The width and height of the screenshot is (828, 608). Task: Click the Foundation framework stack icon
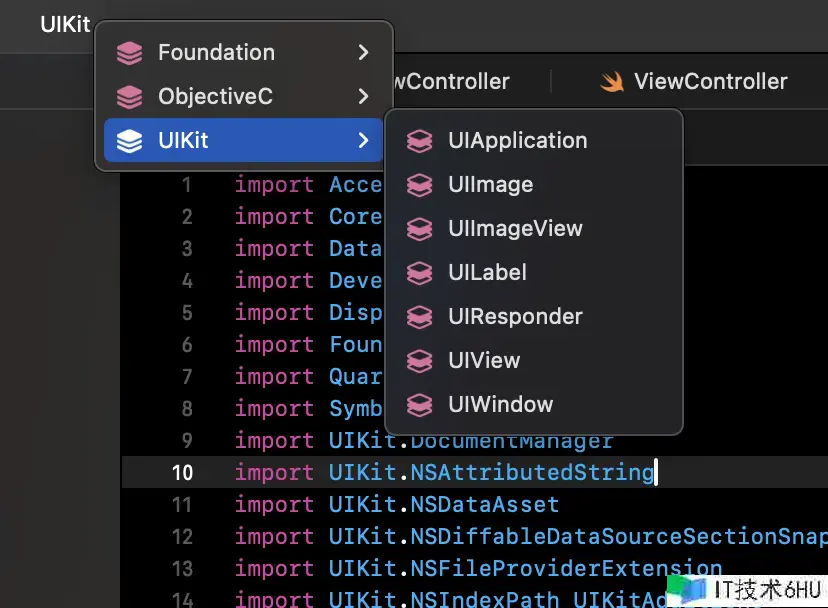(x=129, y=53)
